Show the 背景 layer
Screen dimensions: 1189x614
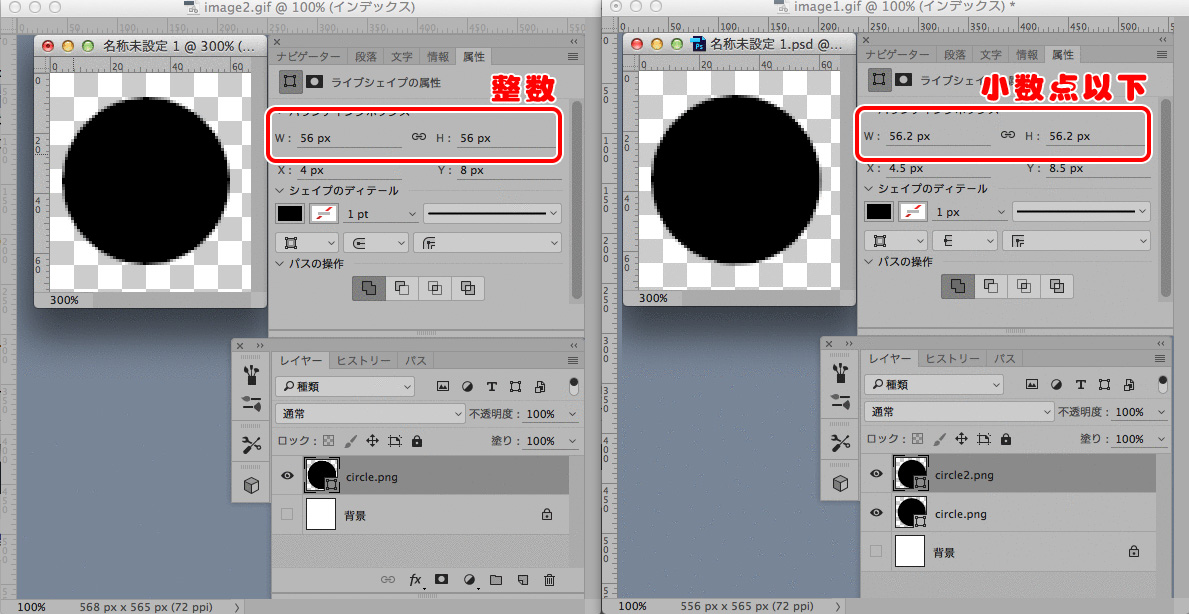[287, 513]
